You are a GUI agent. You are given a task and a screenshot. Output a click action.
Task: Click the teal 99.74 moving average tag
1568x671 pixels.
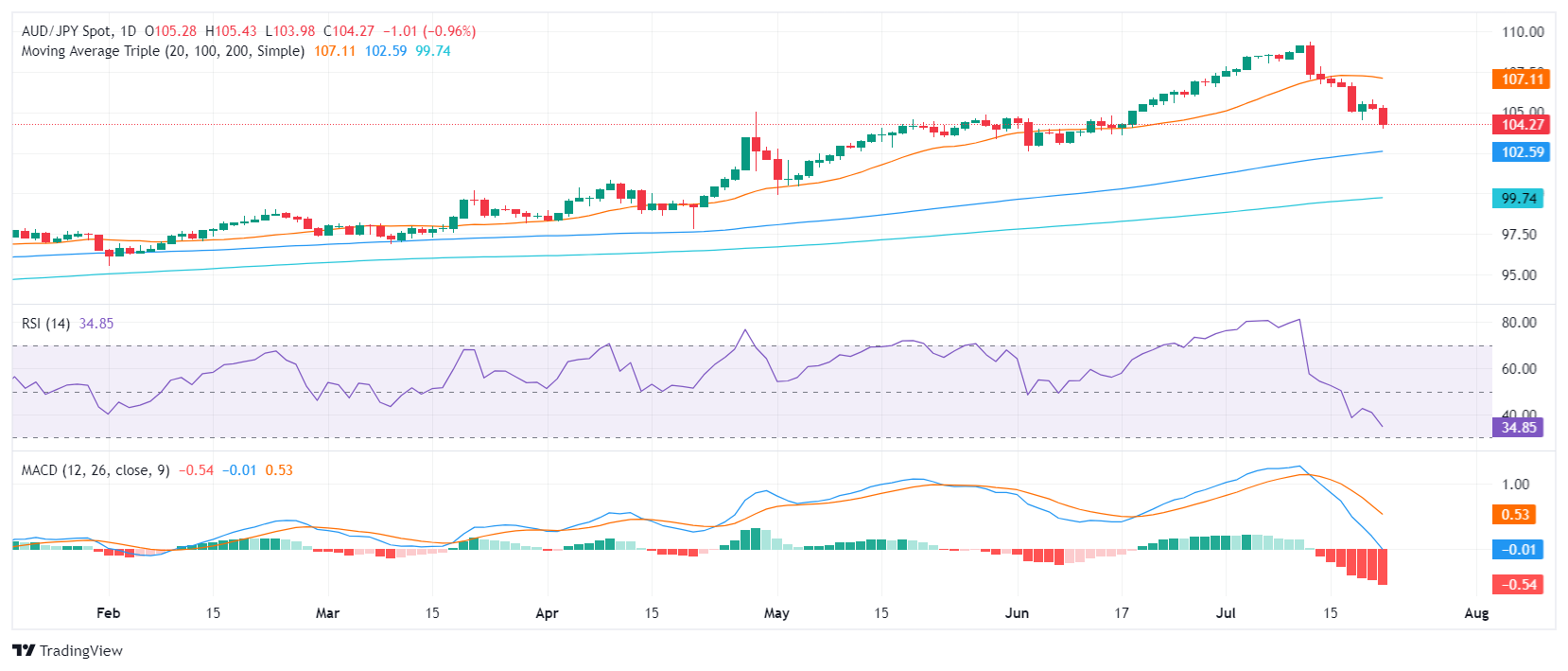[x=1518, y=198]
